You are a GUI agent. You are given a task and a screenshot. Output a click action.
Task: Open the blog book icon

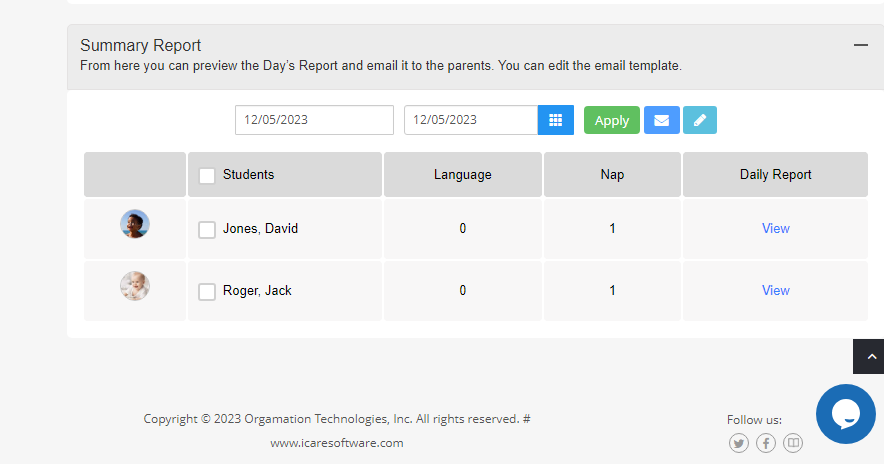point(793,443)
